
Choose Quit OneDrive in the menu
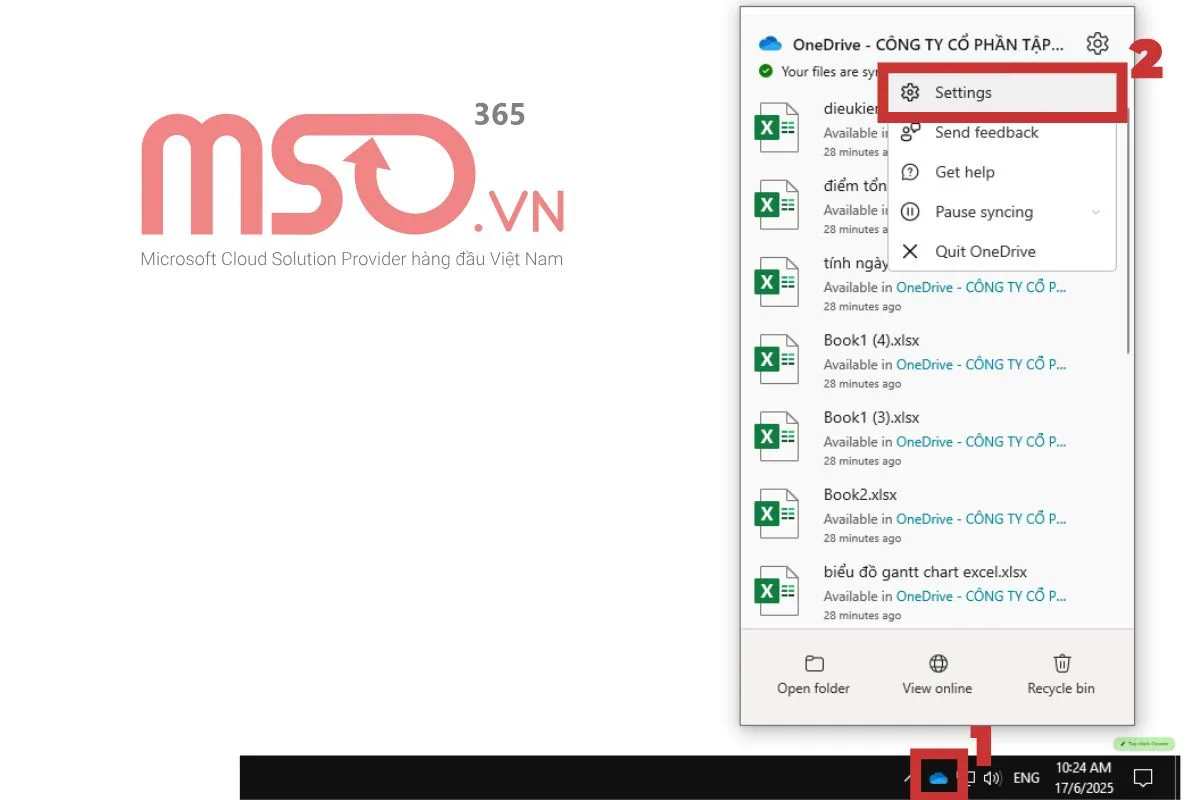[x=984, y=252]
